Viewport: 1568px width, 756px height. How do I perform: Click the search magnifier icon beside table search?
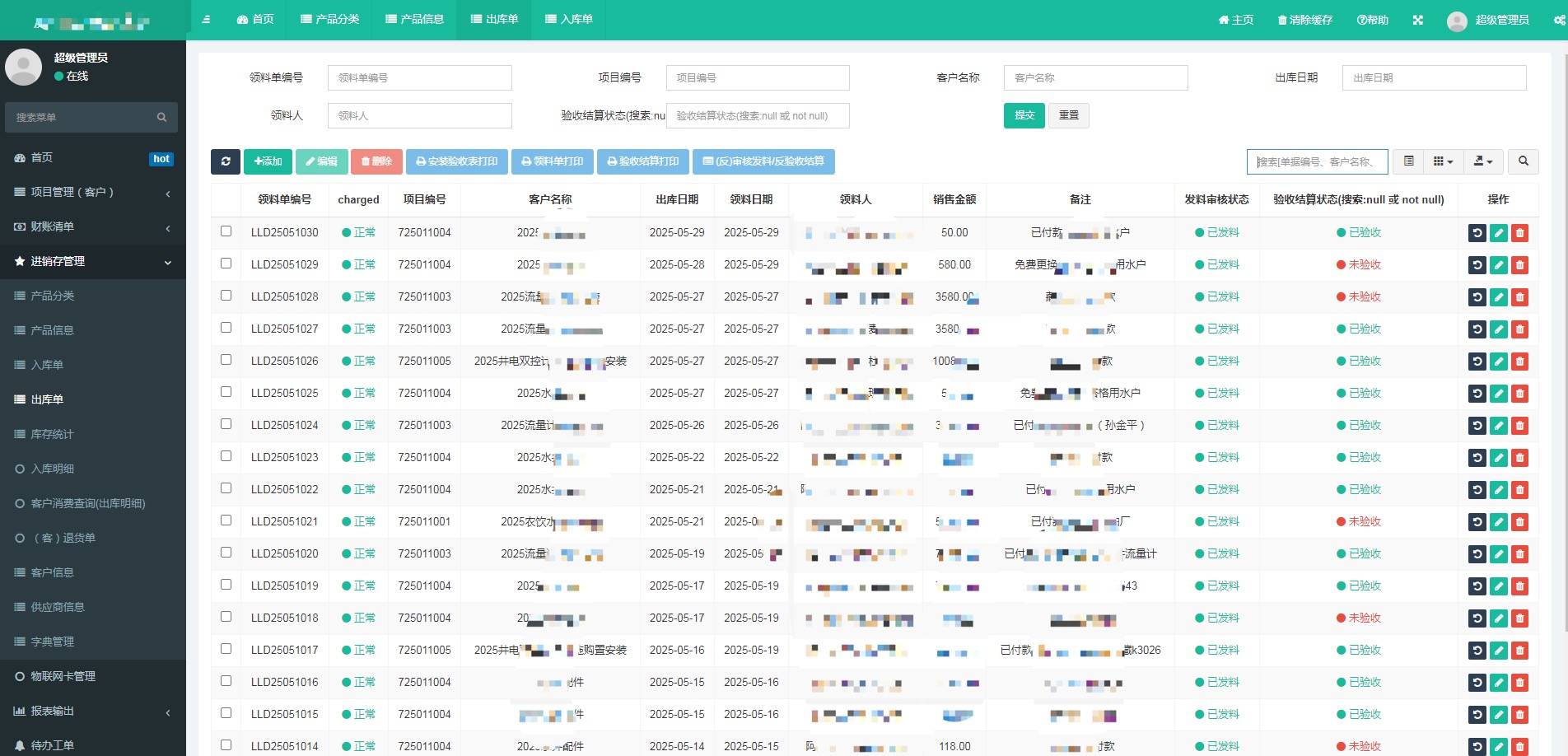click(x=1524, y=161)
